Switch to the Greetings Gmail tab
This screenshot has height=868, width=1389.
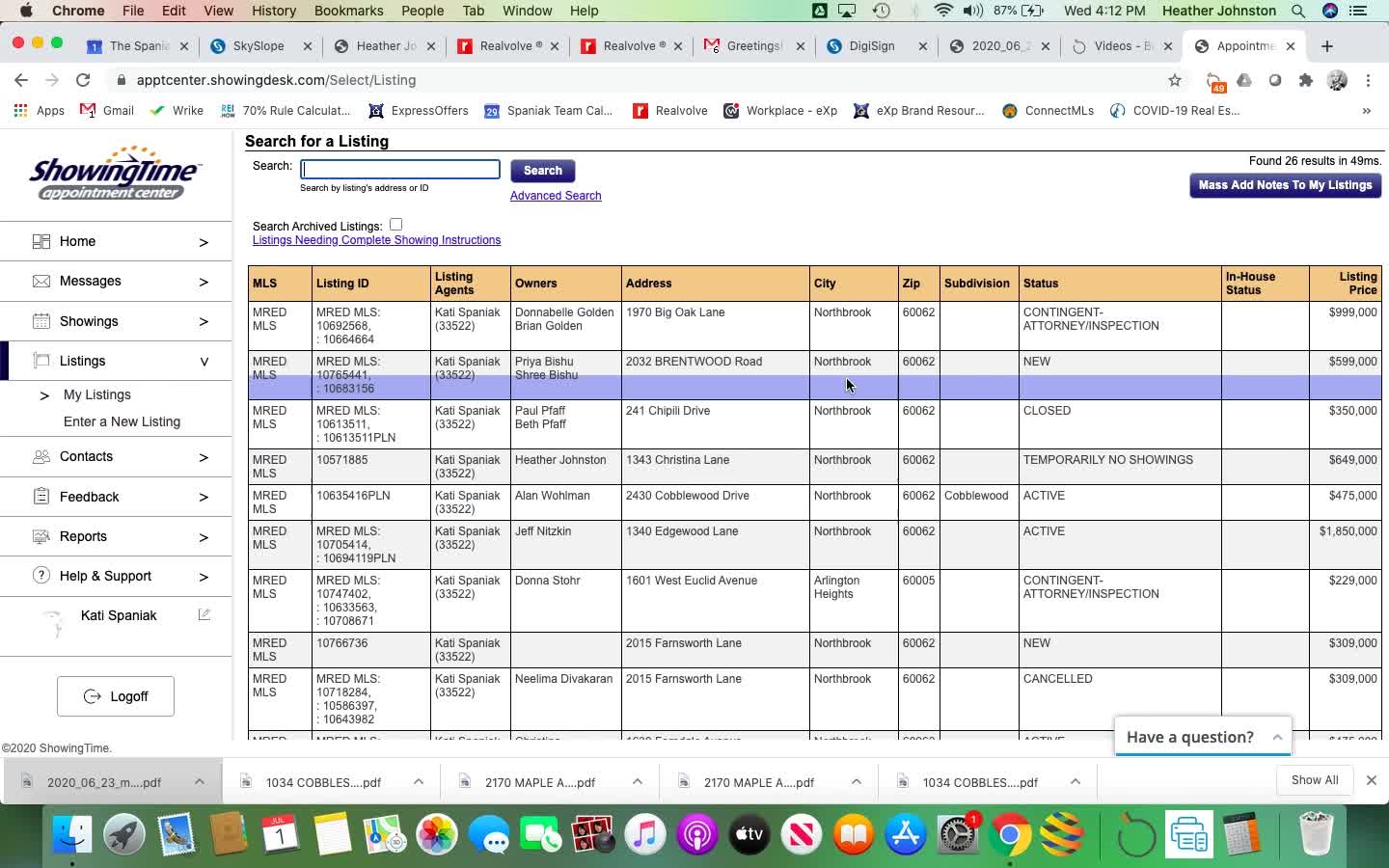coord(752,45)
